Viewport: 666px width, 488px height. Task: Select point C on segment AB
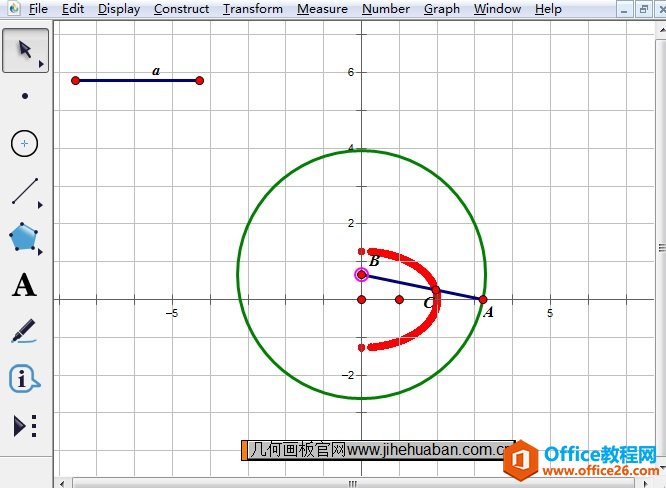tap(436, 290)
